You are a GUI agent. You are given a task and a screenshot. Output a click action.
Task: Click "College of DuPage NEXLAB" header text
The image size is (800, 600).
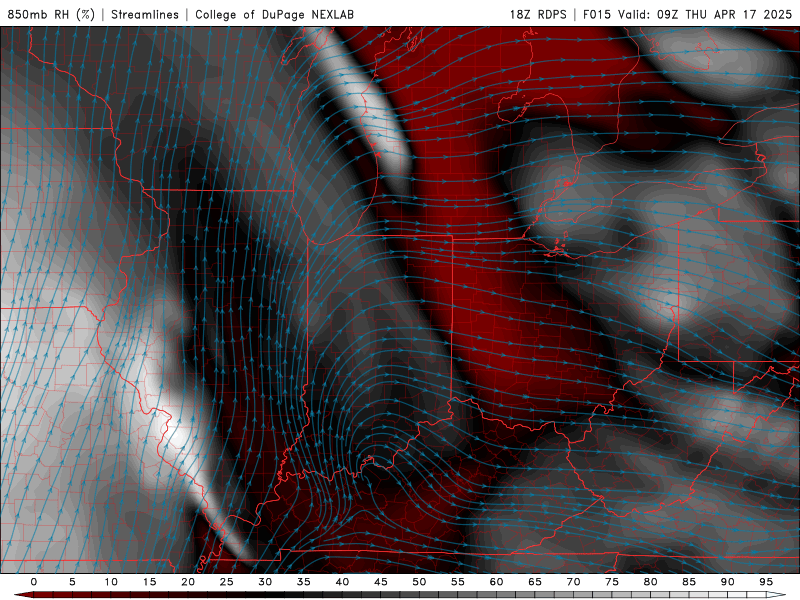(274, 14)
